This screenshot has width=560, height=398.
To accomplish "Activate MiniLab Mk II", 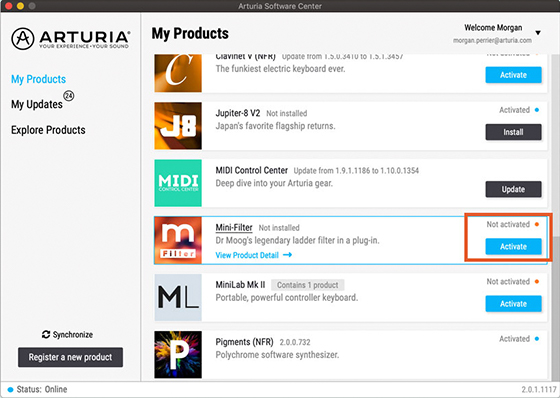I will click(513, 303).
